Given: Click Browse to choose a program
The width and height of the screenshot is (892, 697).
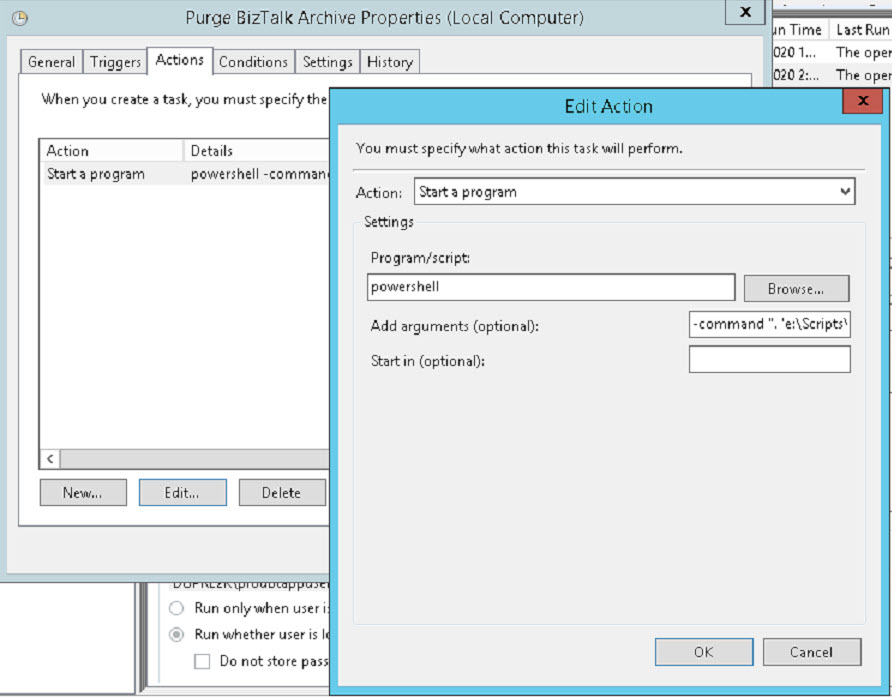Looking at the screenshot, I should pyautogui.click(x=795, y=289).
